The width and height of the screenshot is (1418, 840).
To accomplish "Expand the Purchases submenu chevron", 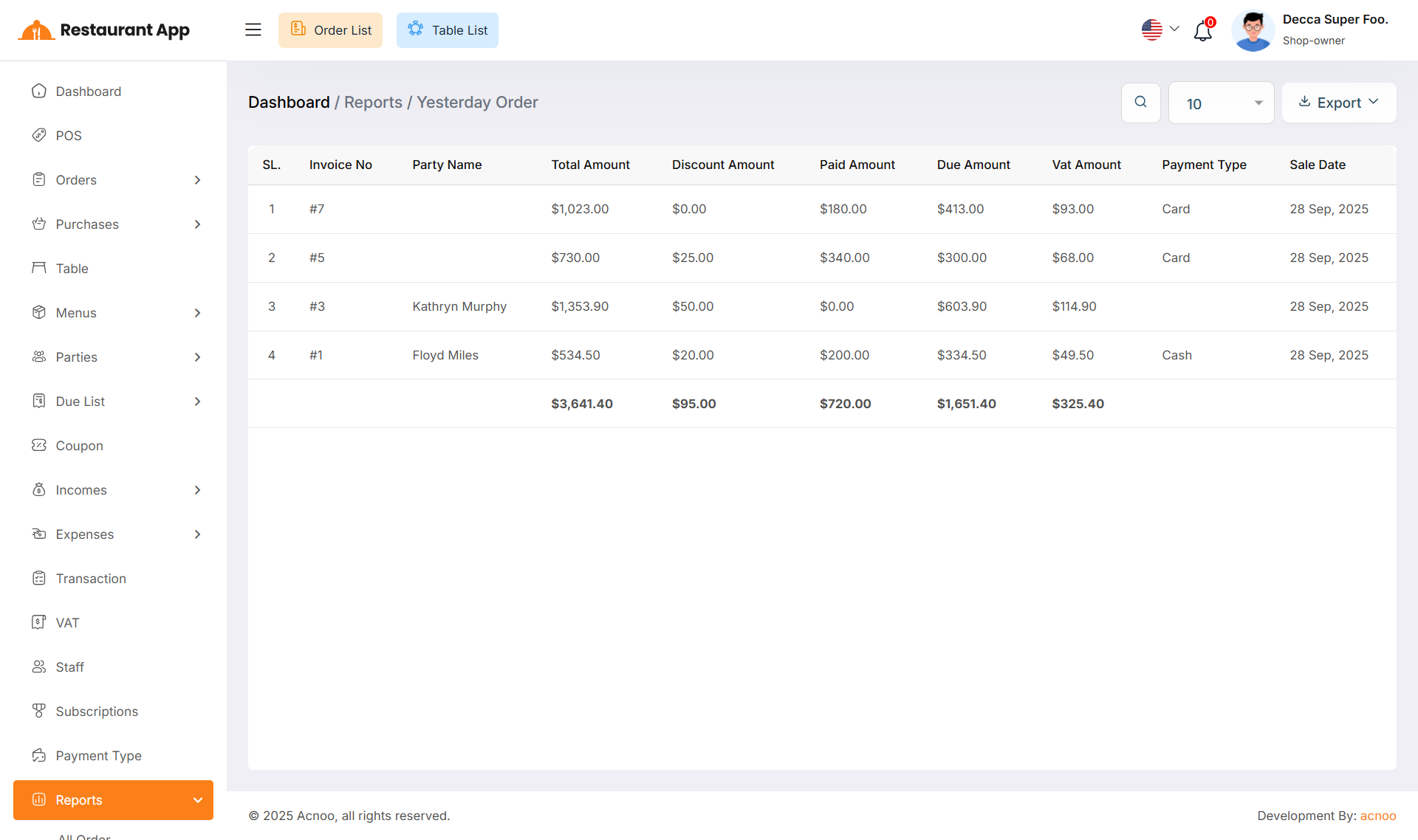I will pos(197,224).
